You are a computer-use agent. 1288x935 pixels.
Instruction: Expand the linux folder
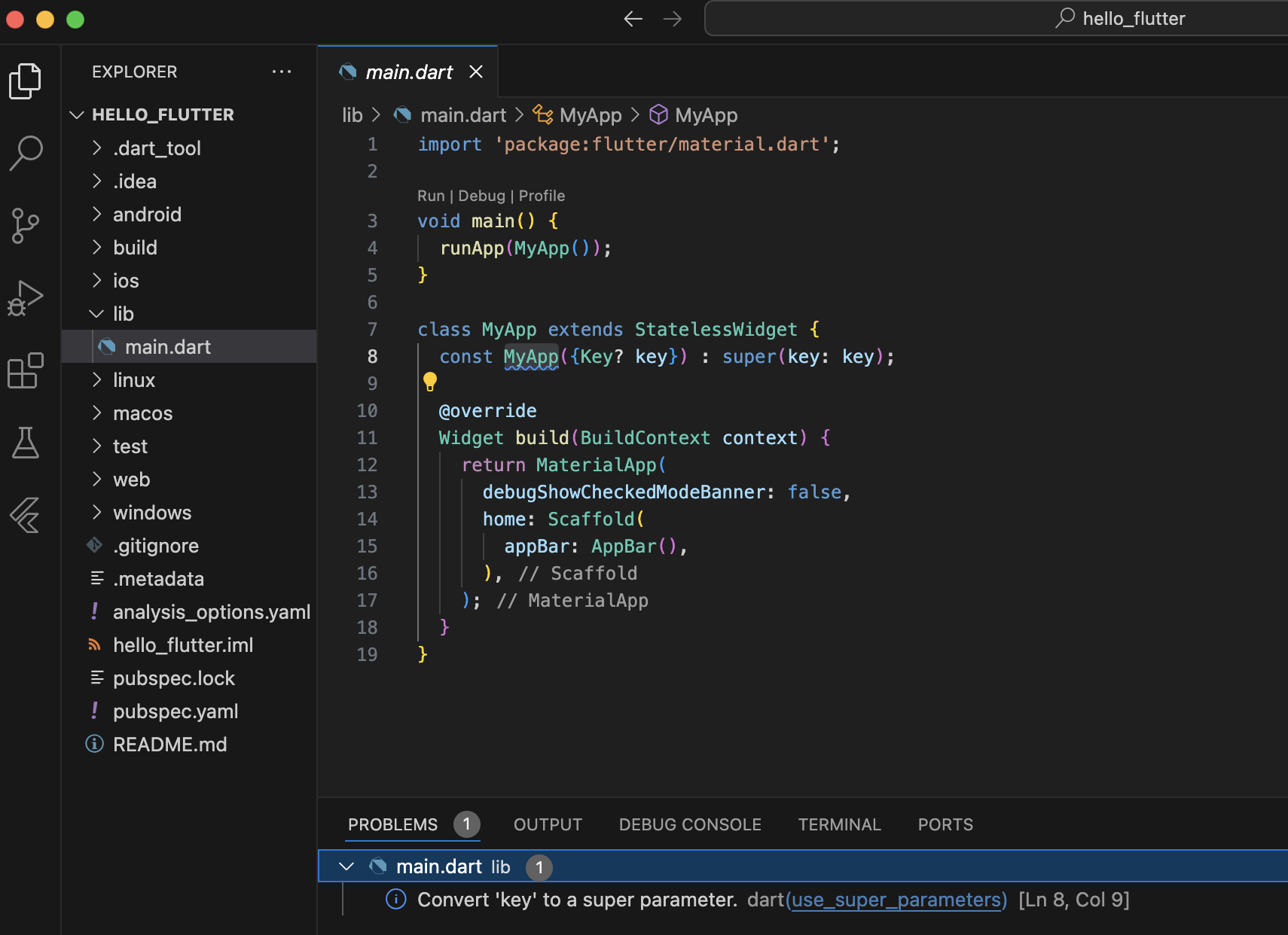pyautogui.click(x=96, y=379)
